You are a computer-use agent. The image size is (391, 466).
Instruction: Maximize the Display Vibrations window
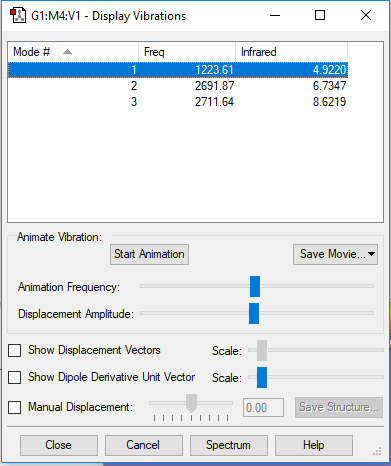click(x=320, y=15)
